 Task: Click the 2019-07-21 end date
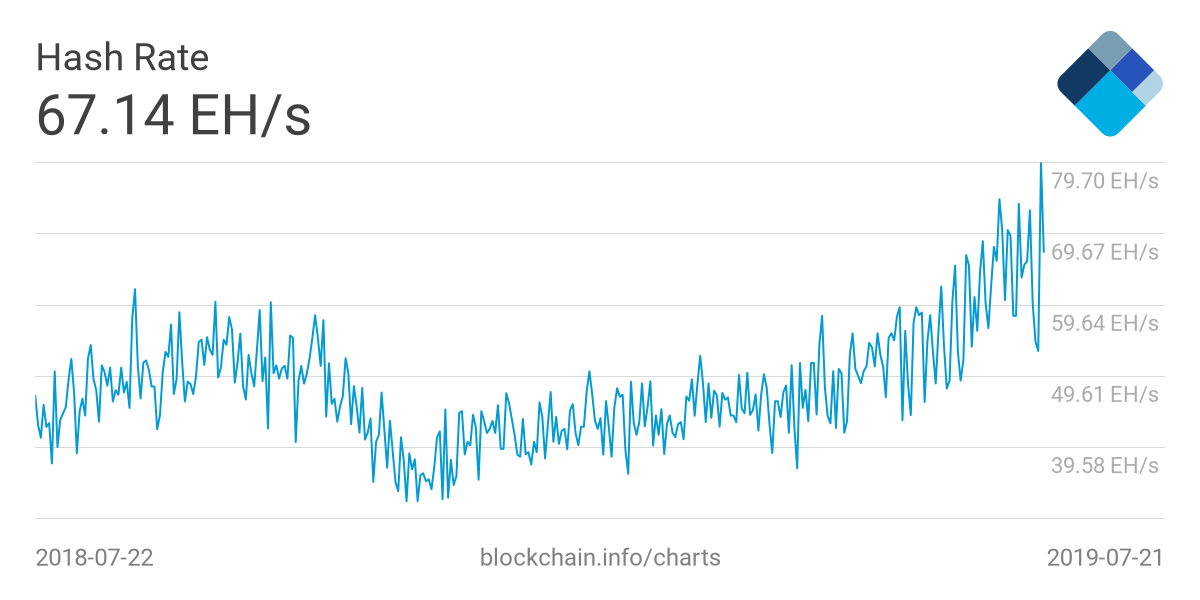[x=1105, y=557]
